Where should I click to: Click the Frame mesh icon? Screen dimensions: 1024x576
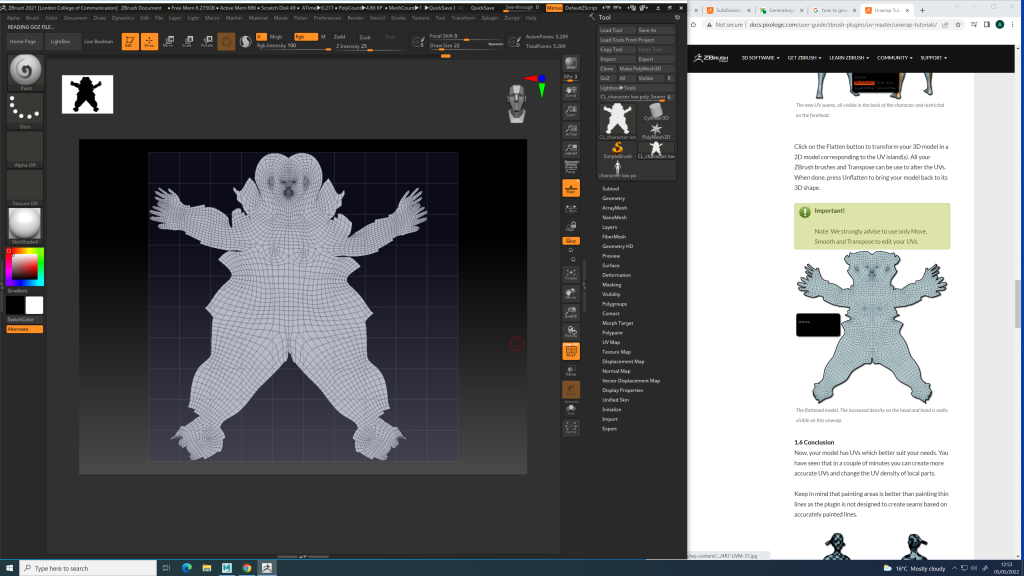(x=571, y=275)
